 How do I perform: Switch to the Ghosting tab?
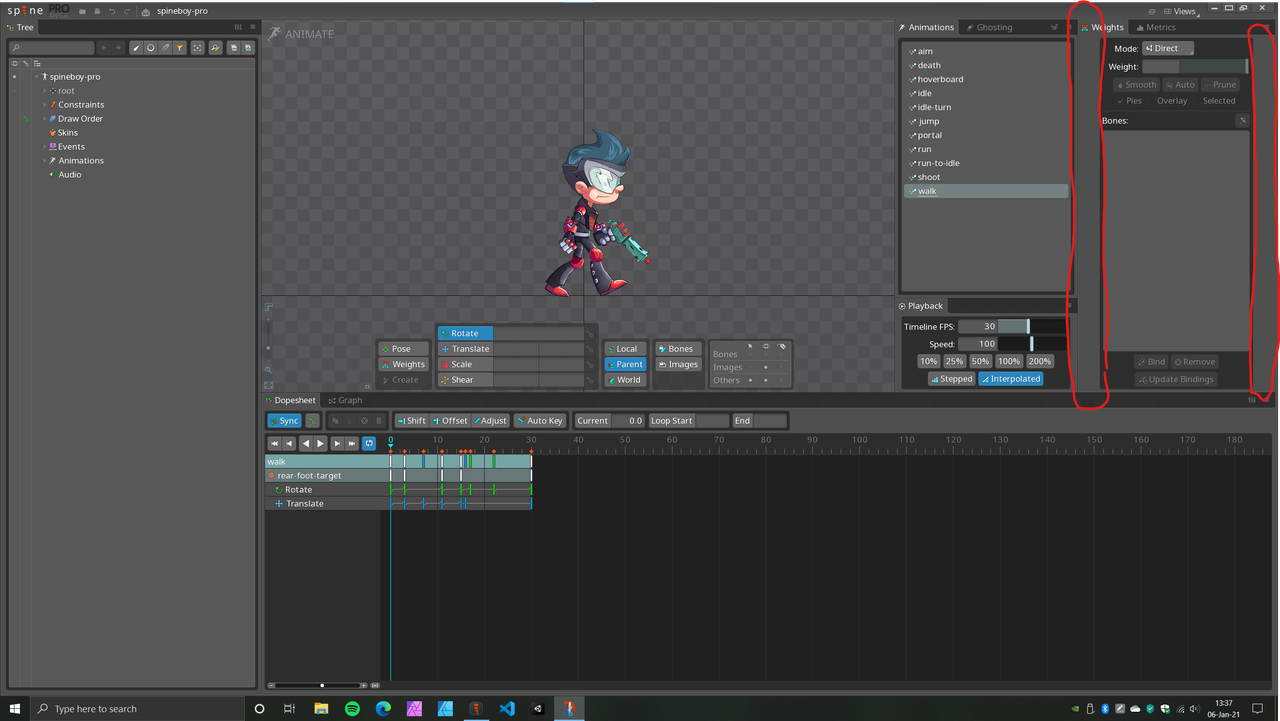[988, 27]
